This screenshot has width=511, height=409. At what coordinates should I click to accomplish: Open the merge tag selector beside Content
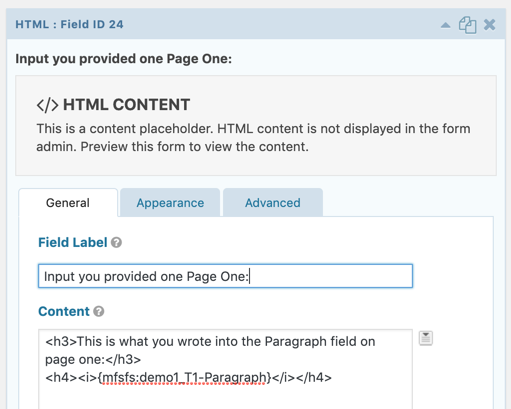point(426,338)
